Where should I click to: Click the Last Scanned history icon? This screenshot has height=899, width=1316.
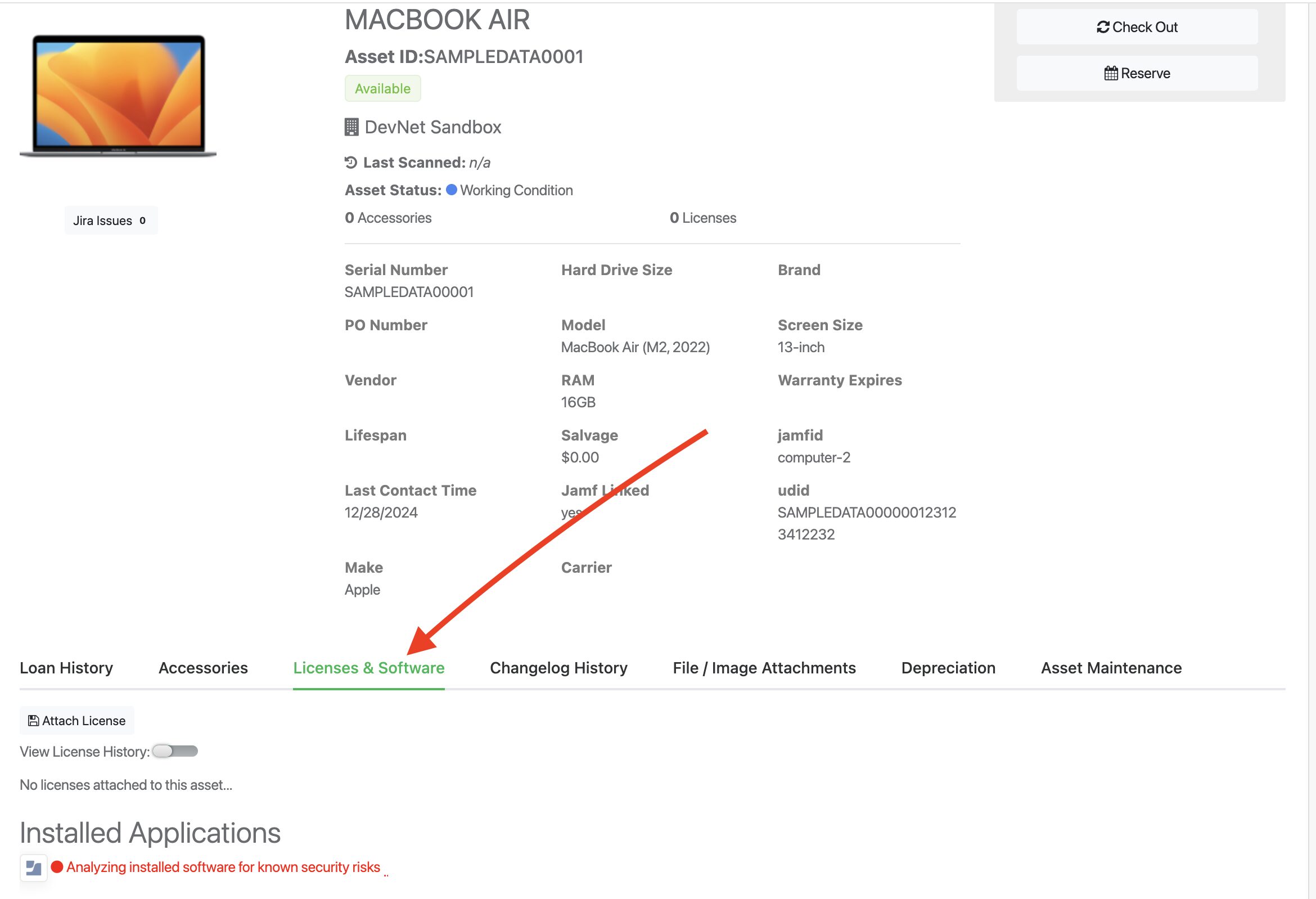pyautogui.click(x=351, y=163)
